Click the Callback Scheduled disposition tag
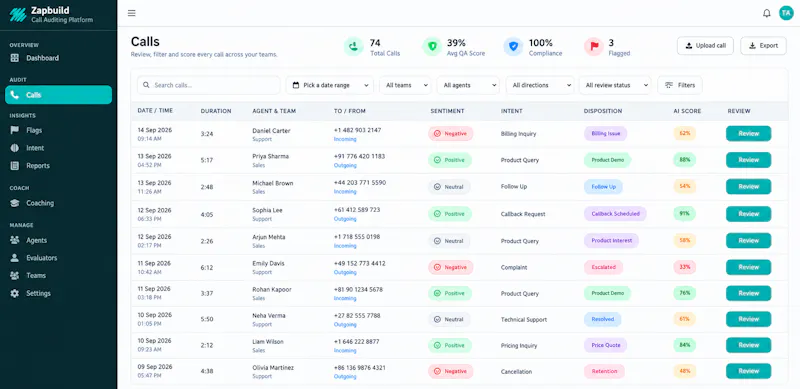800x389 pixels. (615, 214)
